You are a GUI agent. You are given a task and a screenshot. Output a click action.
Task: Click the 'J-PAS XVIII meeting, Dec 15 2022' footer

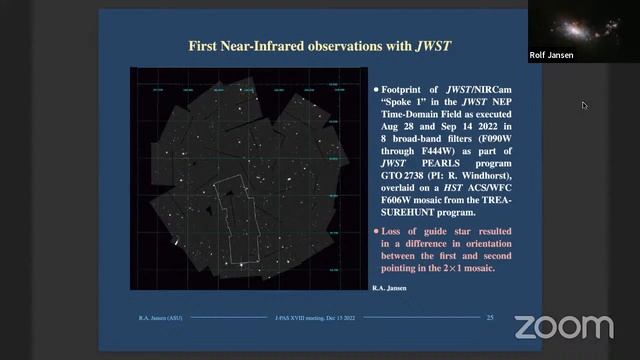[315, 318]
